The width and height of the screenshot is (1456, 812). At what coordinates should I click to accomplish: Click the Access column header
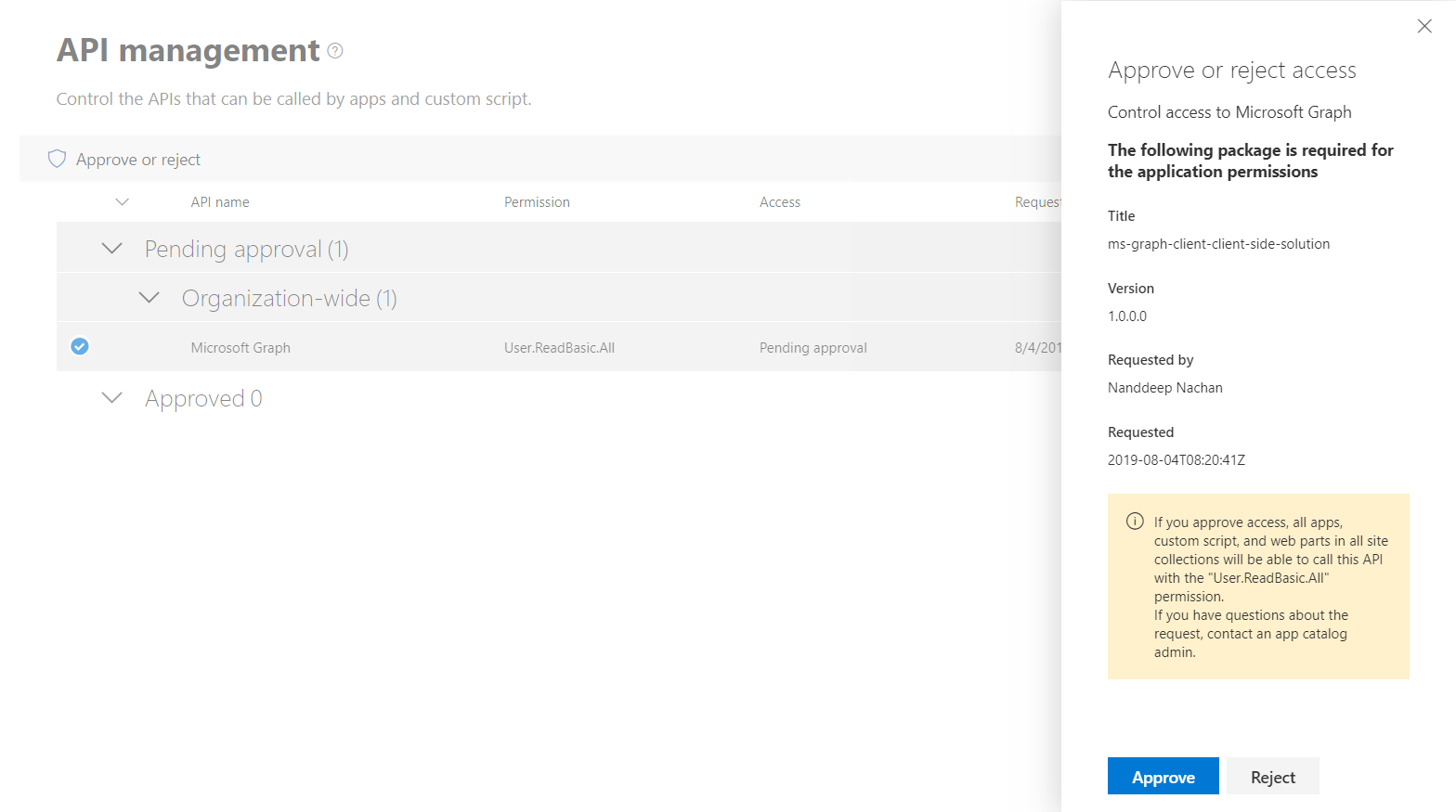[x=779, y=202]
